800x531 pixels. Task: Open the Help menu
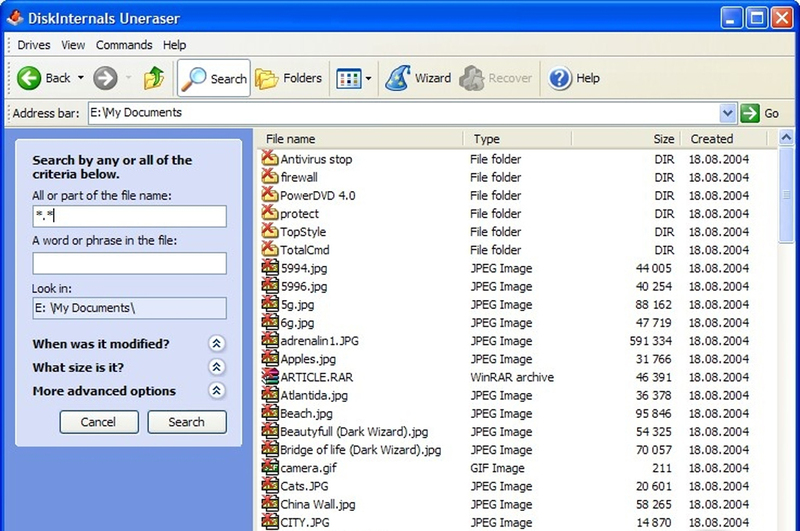[x=174, y=45]
